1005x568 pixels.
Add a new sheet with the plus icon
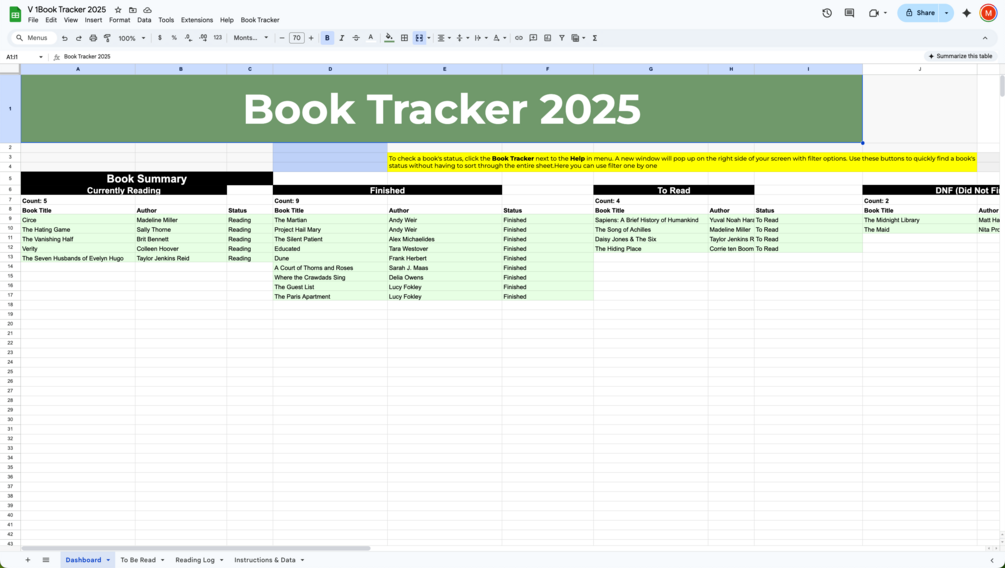coord(28,560)
